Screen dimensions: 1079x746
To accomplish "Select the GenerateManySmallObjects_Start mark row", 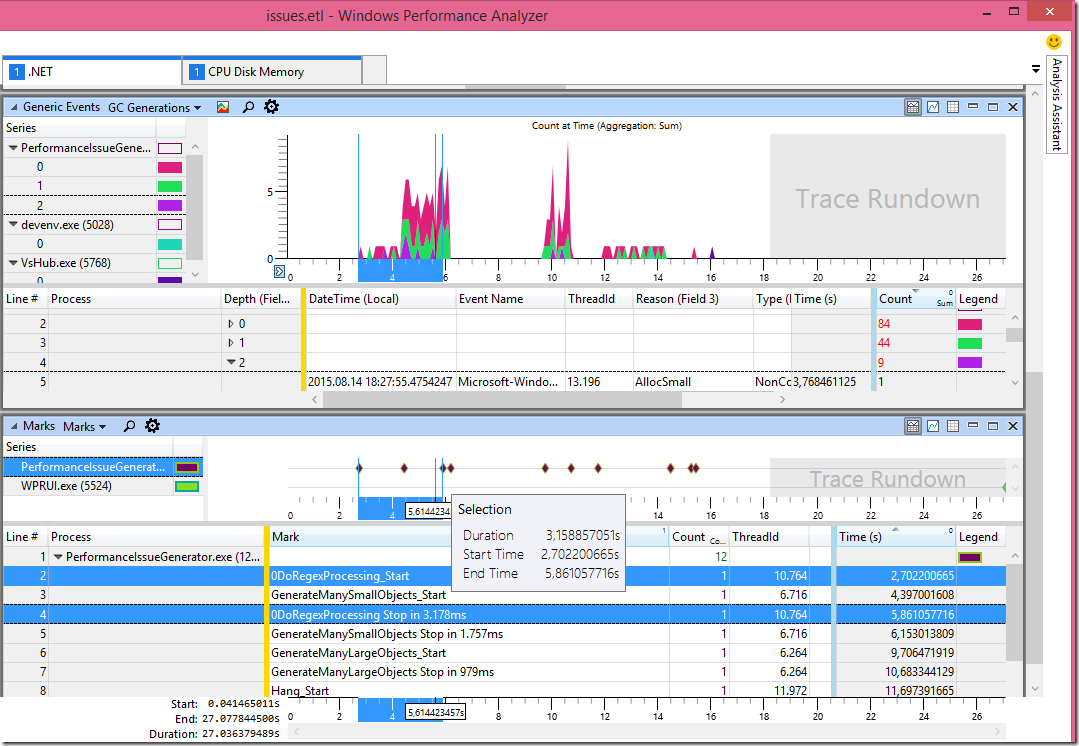I will click(504, 595).
